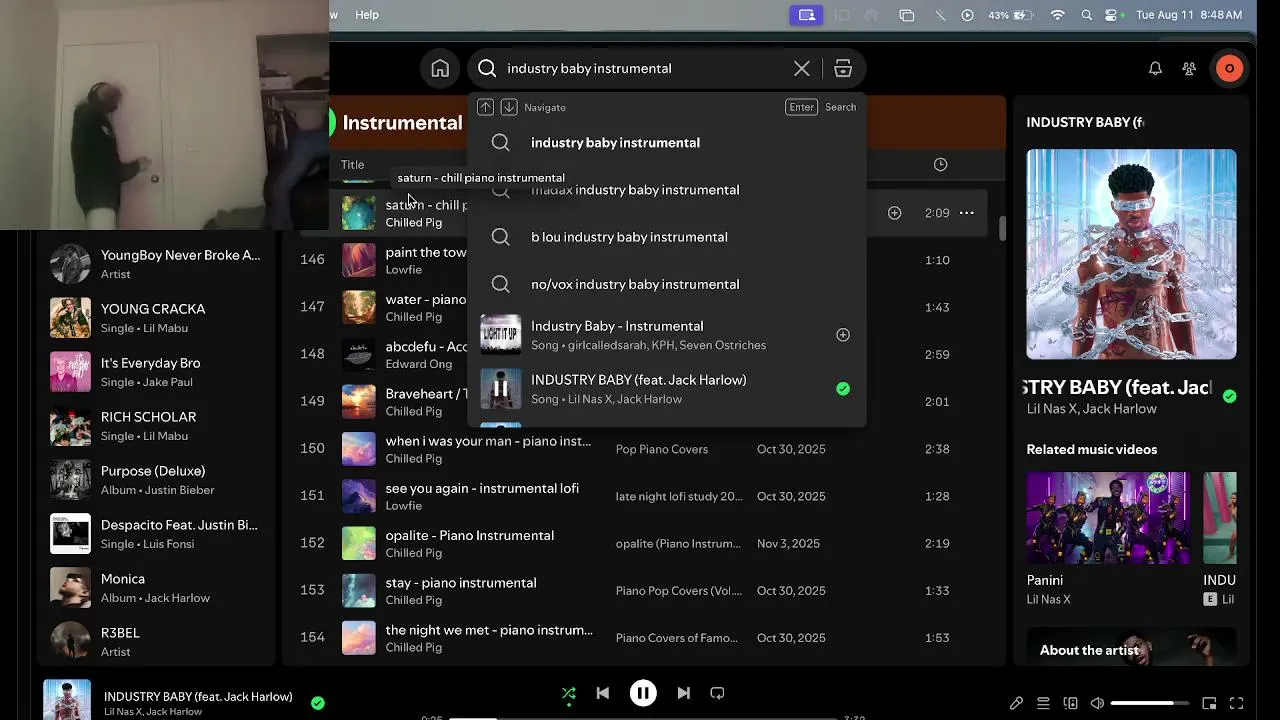Add 'saturn - chill piano' track to Liked Songs
The image size is (1280, 720).
tap(895, 213)
